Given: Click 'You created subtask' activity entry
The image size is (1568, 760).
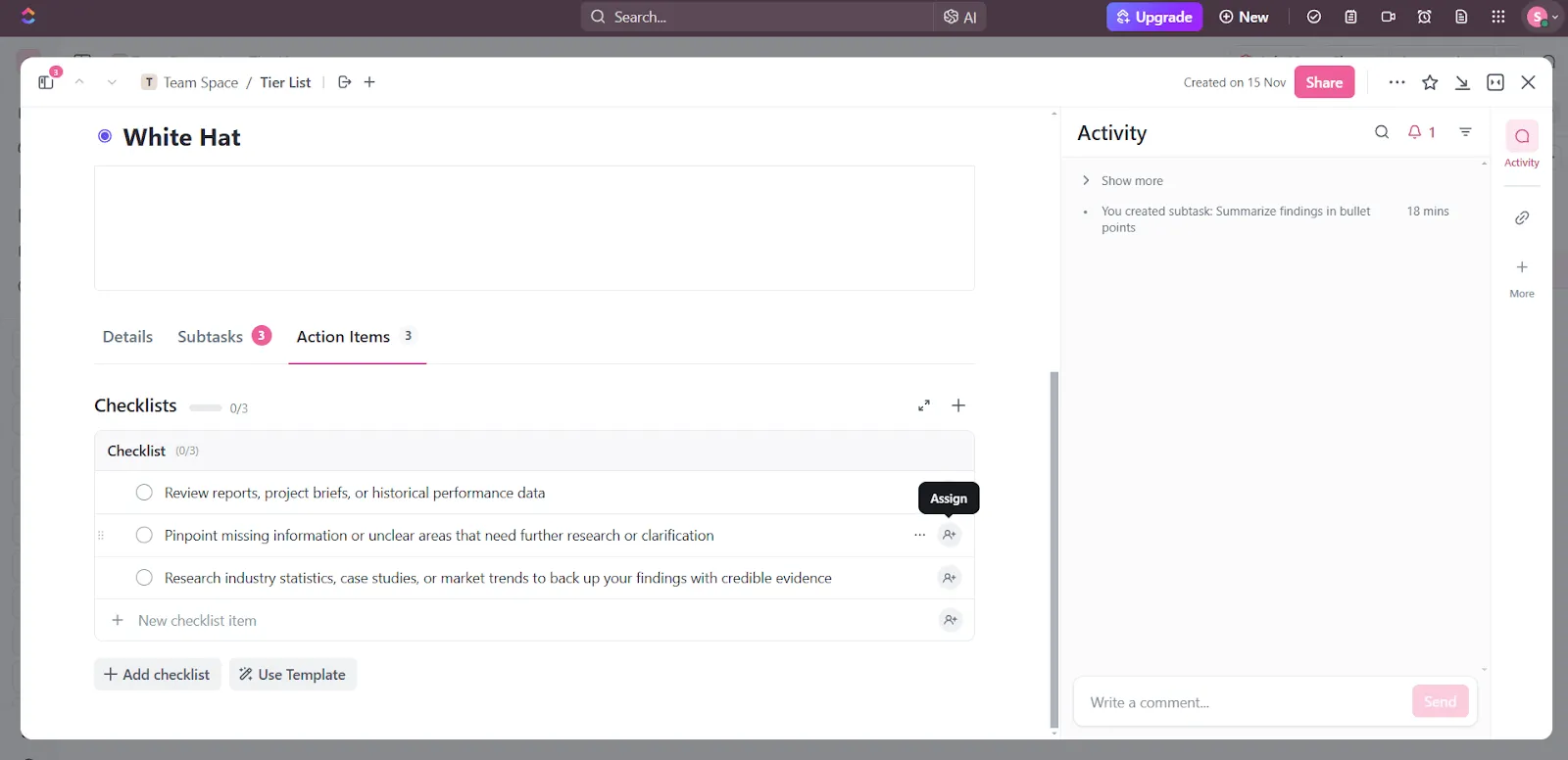Looking at the screenshot, I should coord(1236,219).
